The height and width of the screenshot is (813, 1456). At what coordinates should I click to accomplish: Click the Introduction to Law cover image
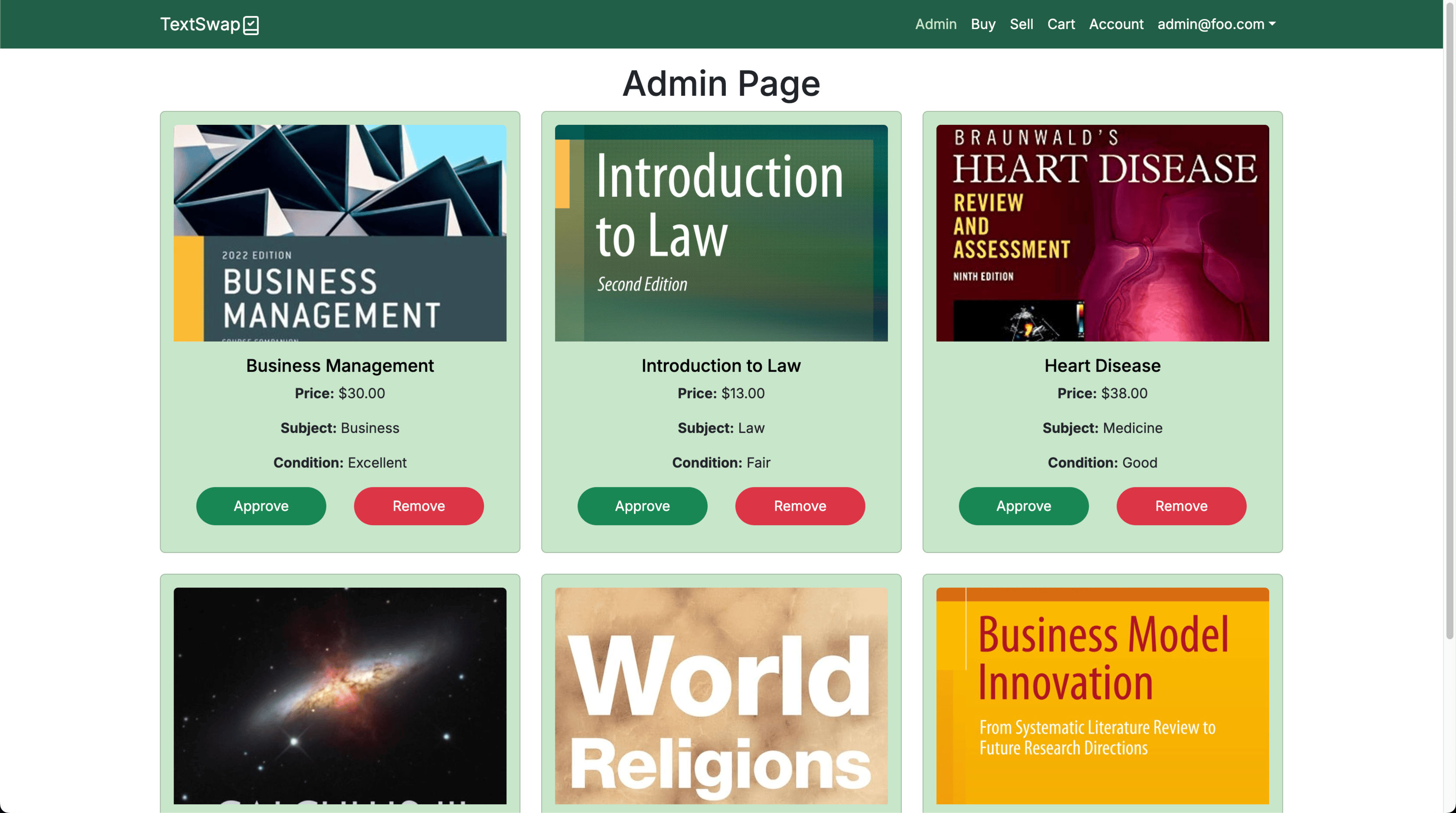click(721, 233)
